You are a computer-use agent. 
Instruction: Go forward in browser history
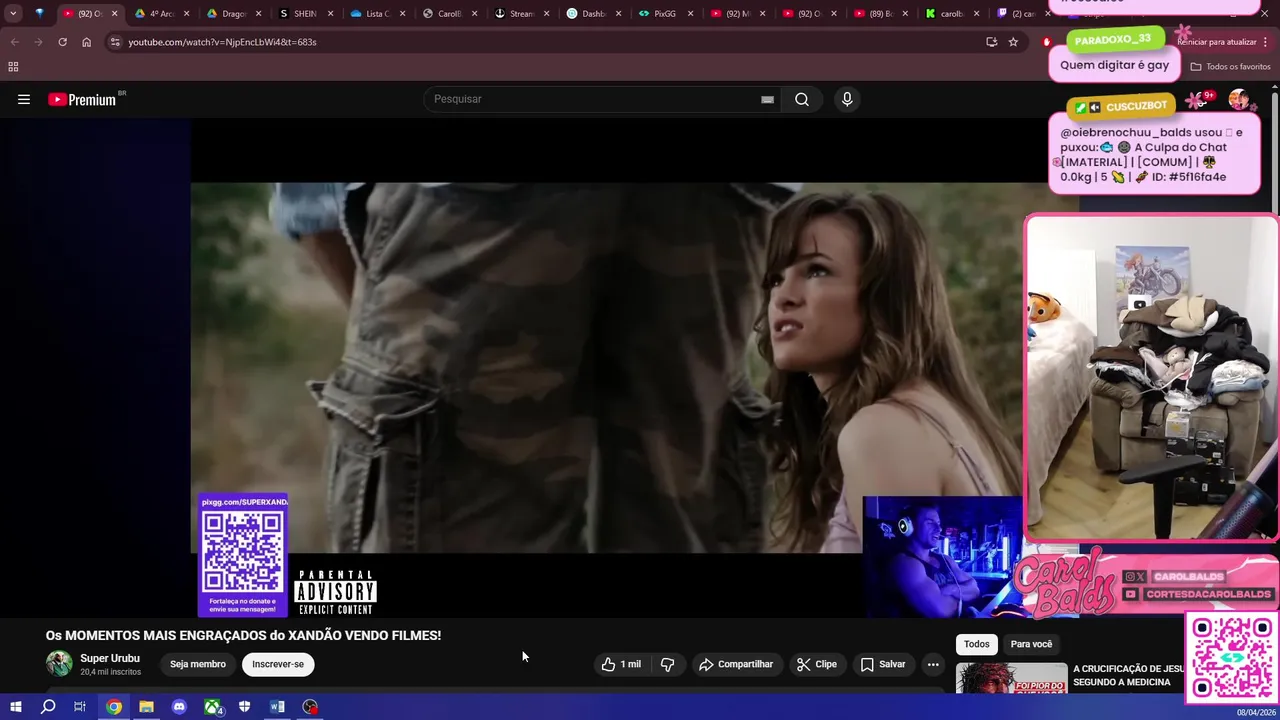38,42
